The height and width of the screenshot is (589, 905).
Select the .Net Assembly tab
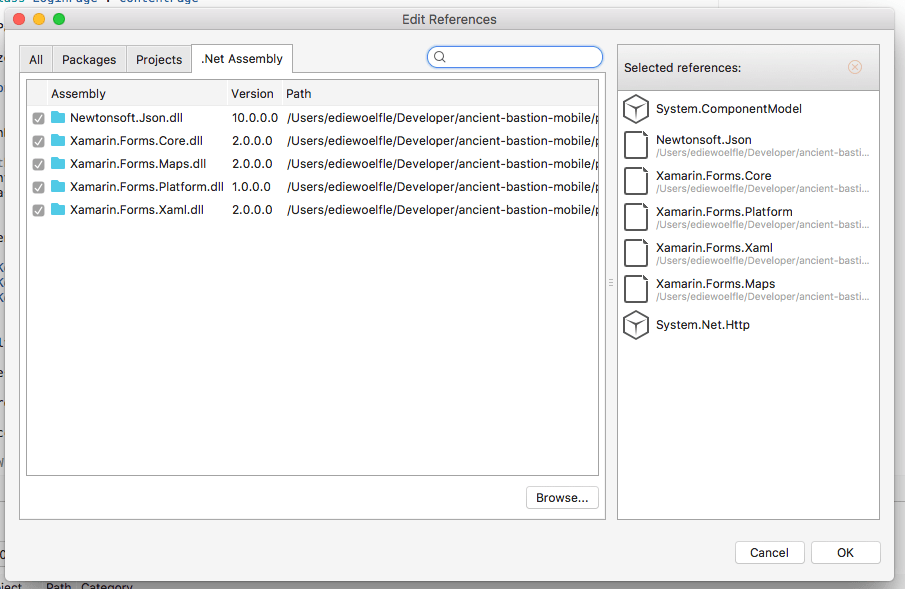(x=242, y=59)
